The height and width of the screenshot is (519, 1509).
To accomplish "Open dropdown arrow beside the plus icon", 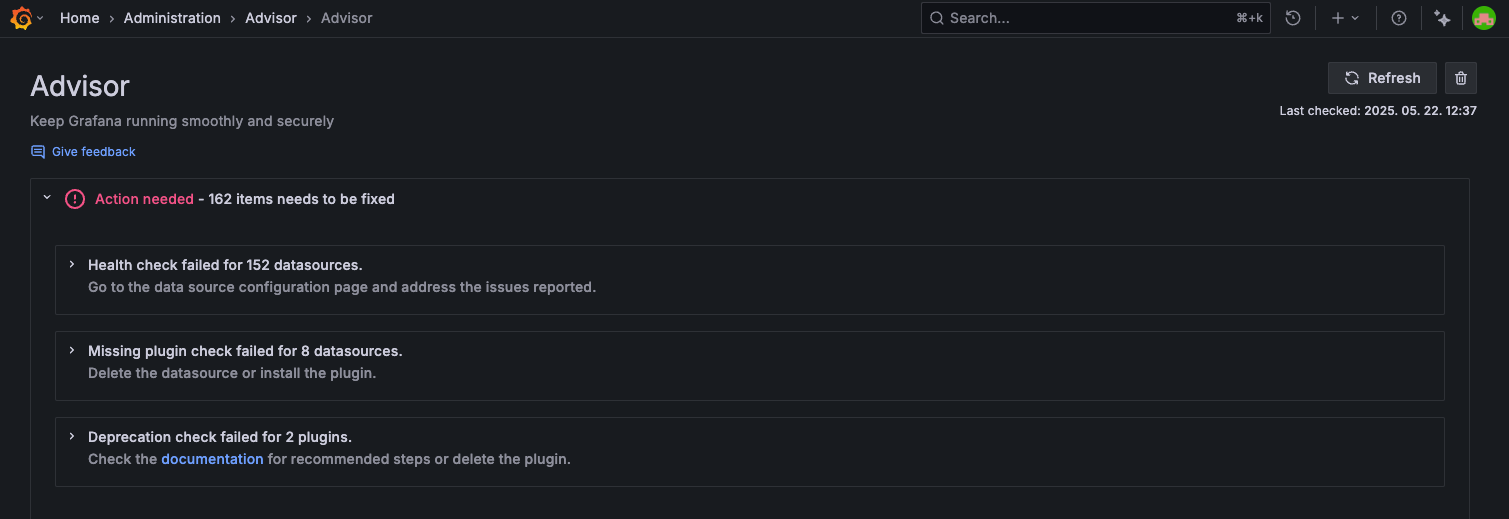I will coord(1356,18).
